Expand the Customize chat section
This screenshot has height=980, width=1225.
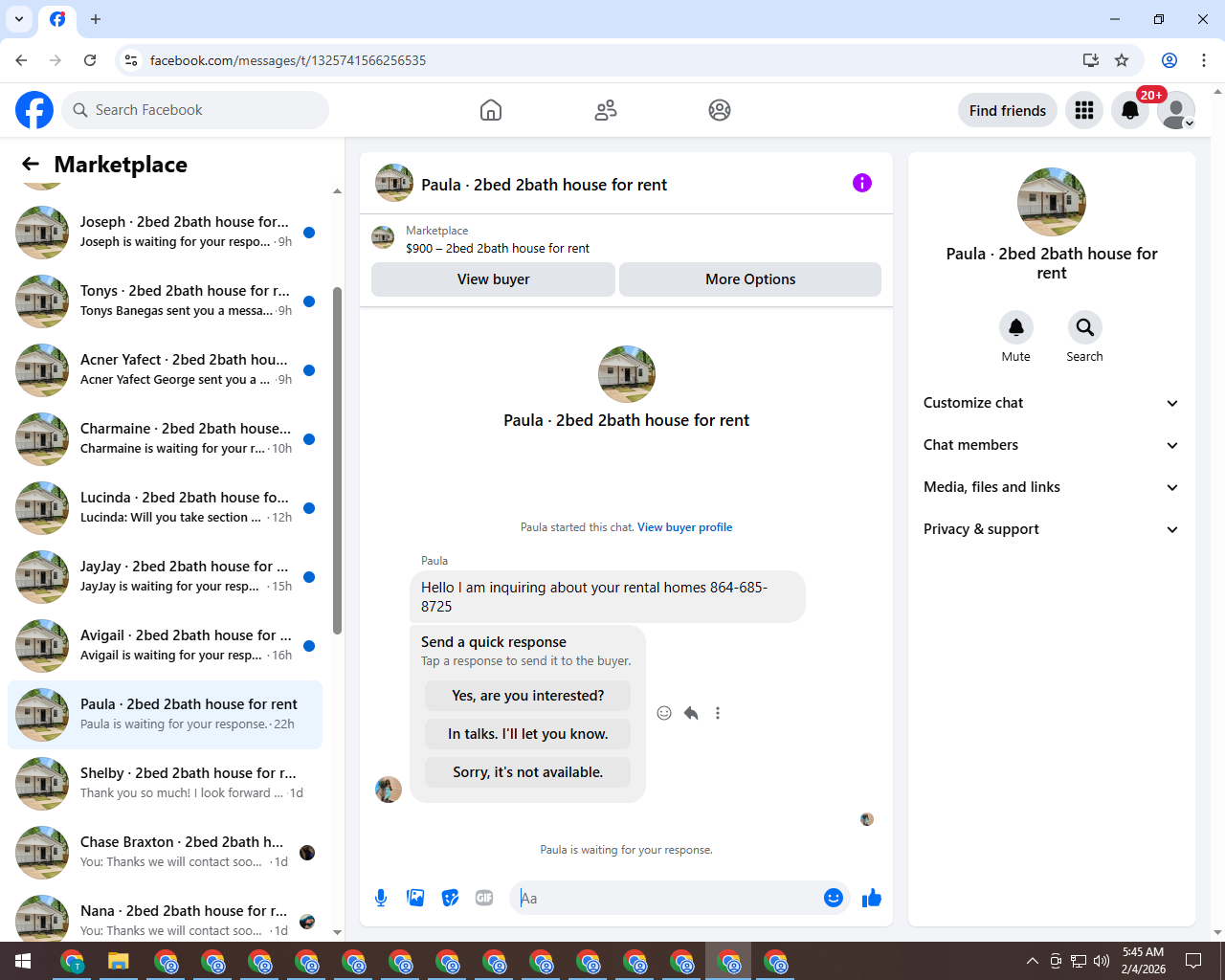pyautogui.click(x=1051, y=403)
